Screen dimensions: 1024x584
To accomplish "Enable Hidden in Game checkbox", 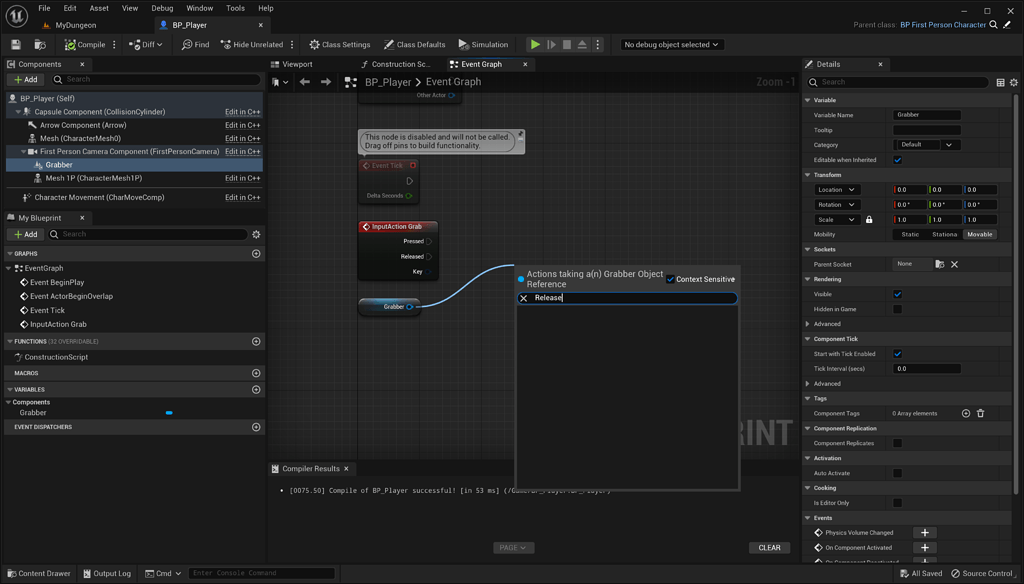I will (x=896, y=308).
